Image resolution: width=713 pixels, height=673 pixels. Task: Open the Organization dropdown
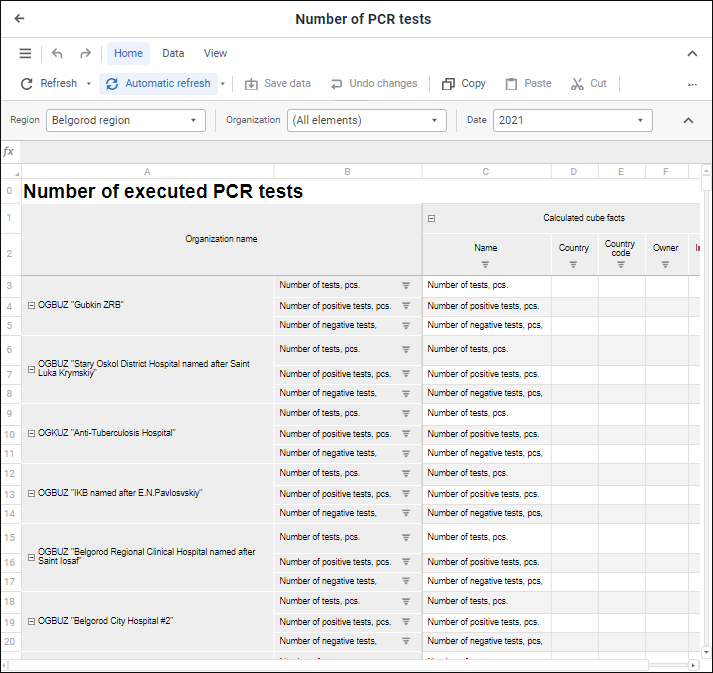click(366, 120)
